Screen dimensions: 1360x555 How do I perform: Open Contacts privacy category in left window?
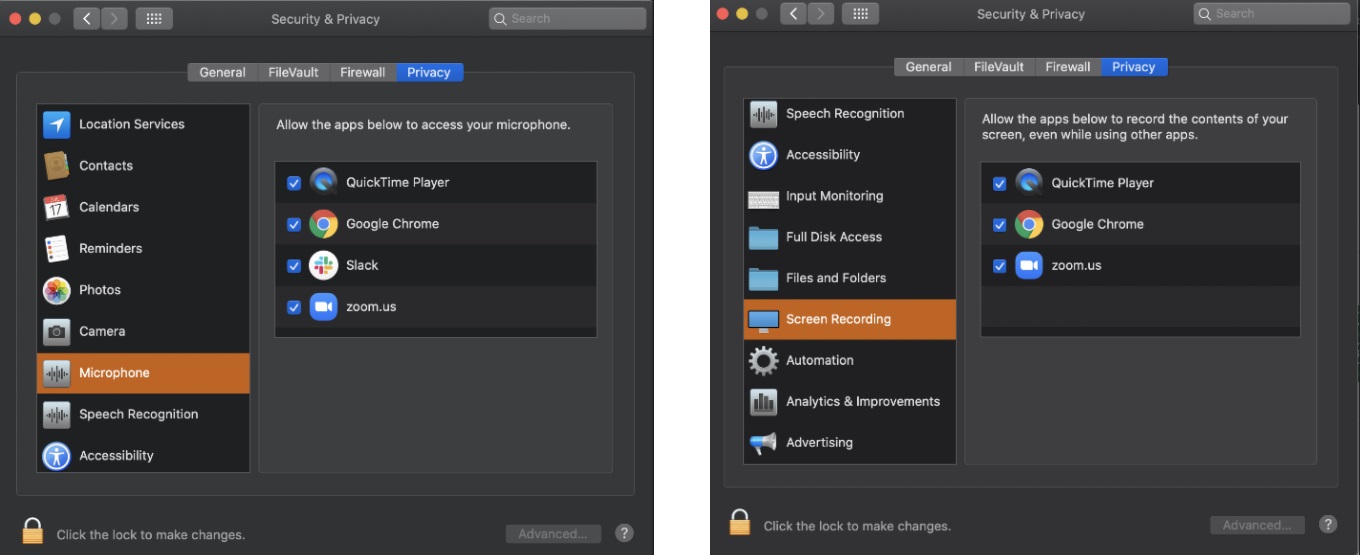[x=143, y=166]
